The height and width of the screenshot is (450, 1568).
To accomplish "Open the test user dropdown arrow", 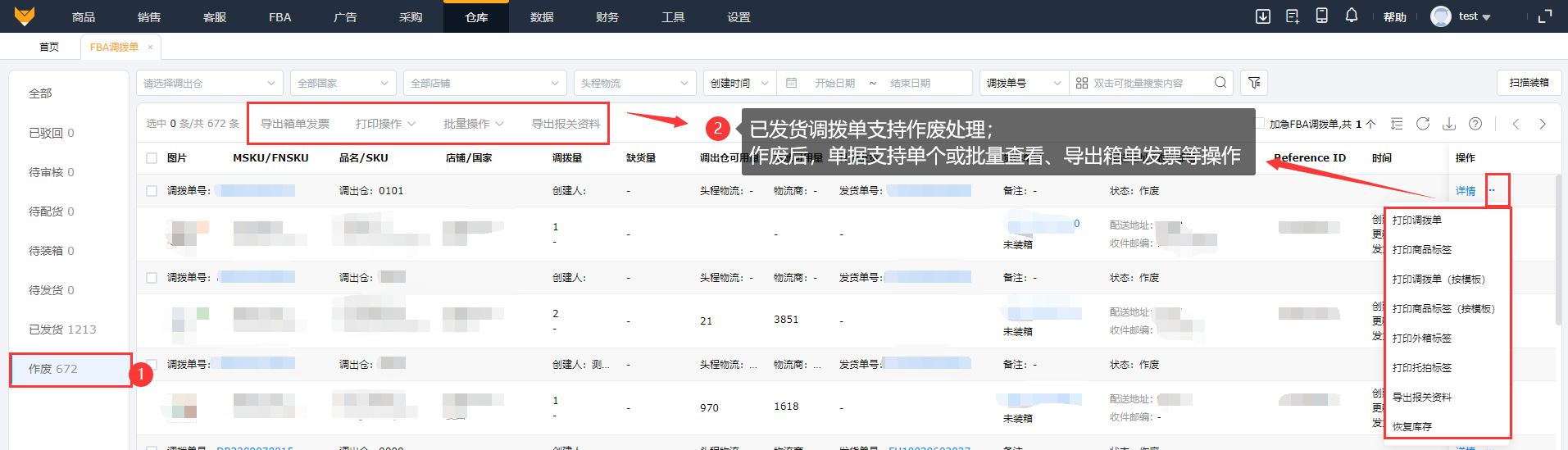I will [x=1486, y=17].
